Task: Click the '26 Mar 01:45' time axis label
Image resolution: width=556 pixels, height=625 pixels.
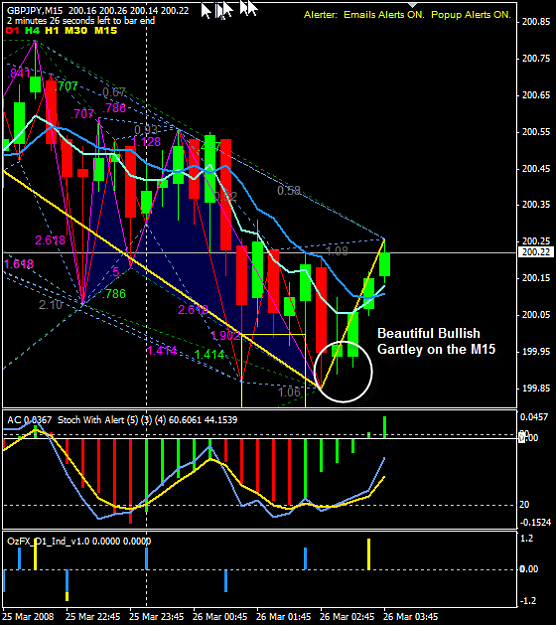Action: pos(283,617)
